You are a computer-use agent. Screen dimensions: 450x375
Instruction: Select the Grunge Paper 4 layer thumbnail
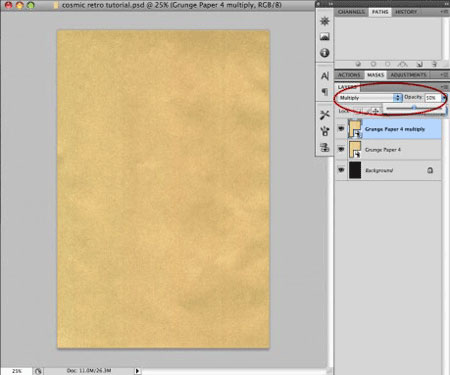coord(355,149)
